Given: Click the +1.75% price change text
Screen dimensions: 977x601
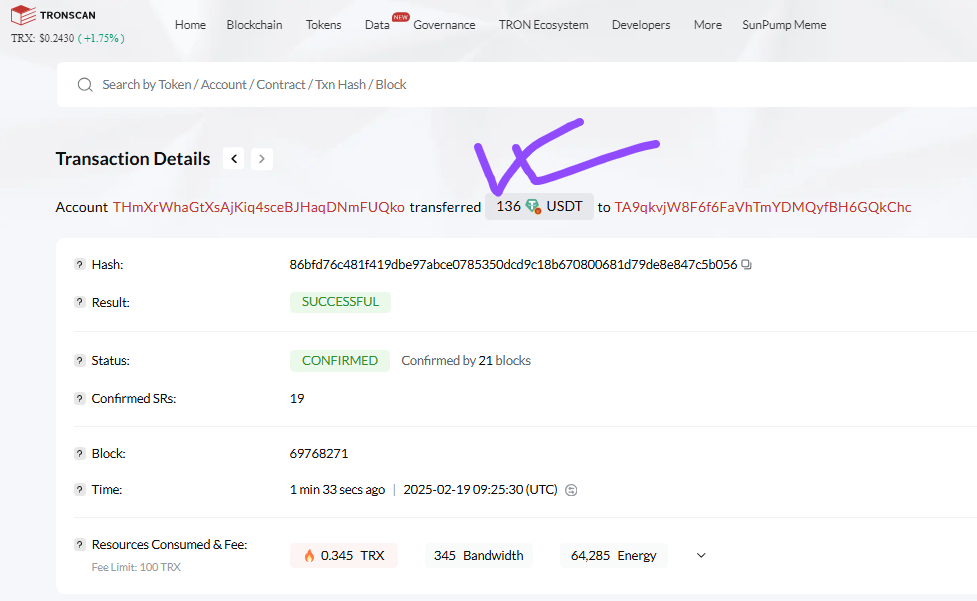Looking at the screenshot, I should click(101, 38).
